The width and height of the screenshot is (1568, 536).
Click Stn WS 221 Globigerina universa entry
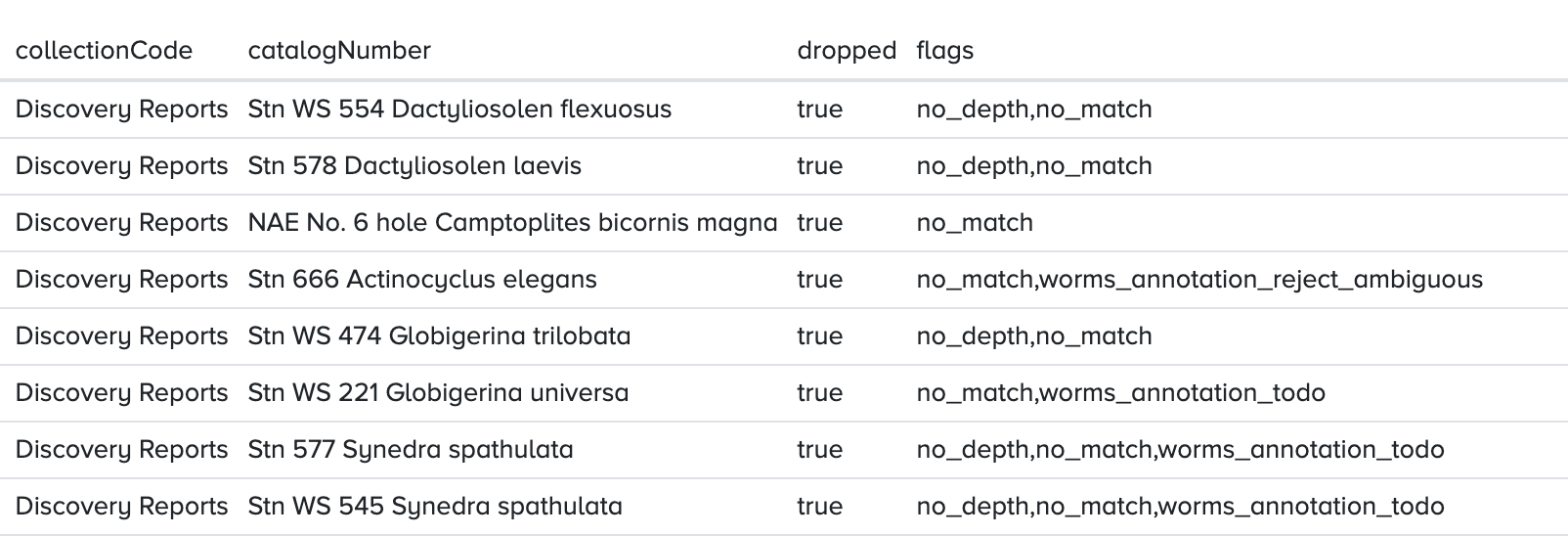pyautogui.click(x=438, y=392)
